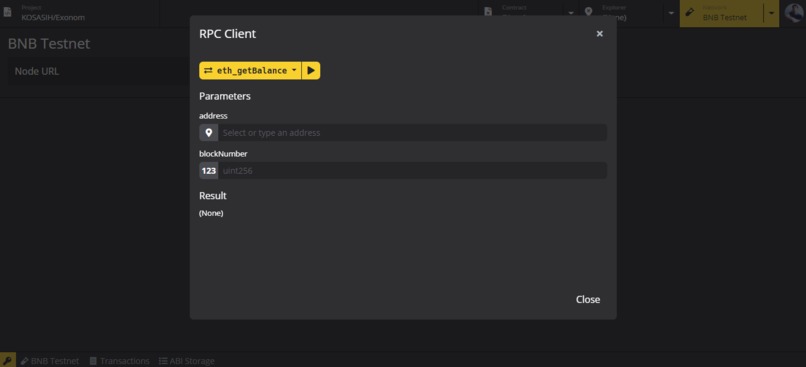Click the (None) result value
This screenshot has width=806, height=367.
click(211, 213)
